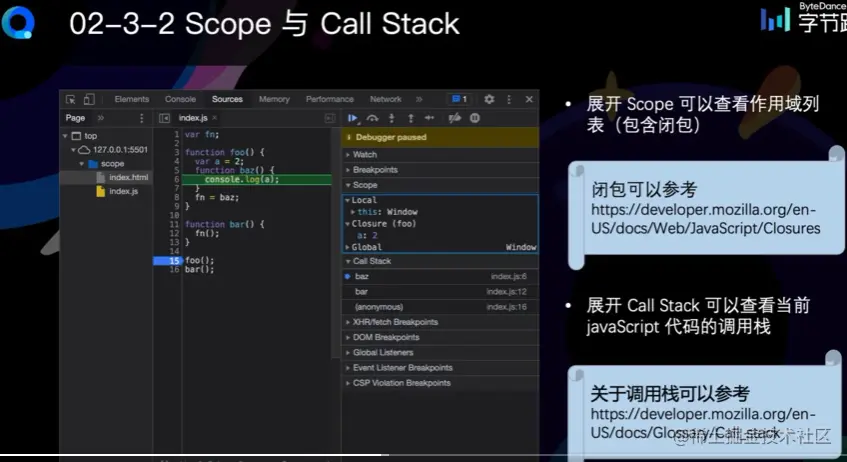Open the navigator pane three-dot menu
The height and width of the screenshot is (462, 847).
142,118
